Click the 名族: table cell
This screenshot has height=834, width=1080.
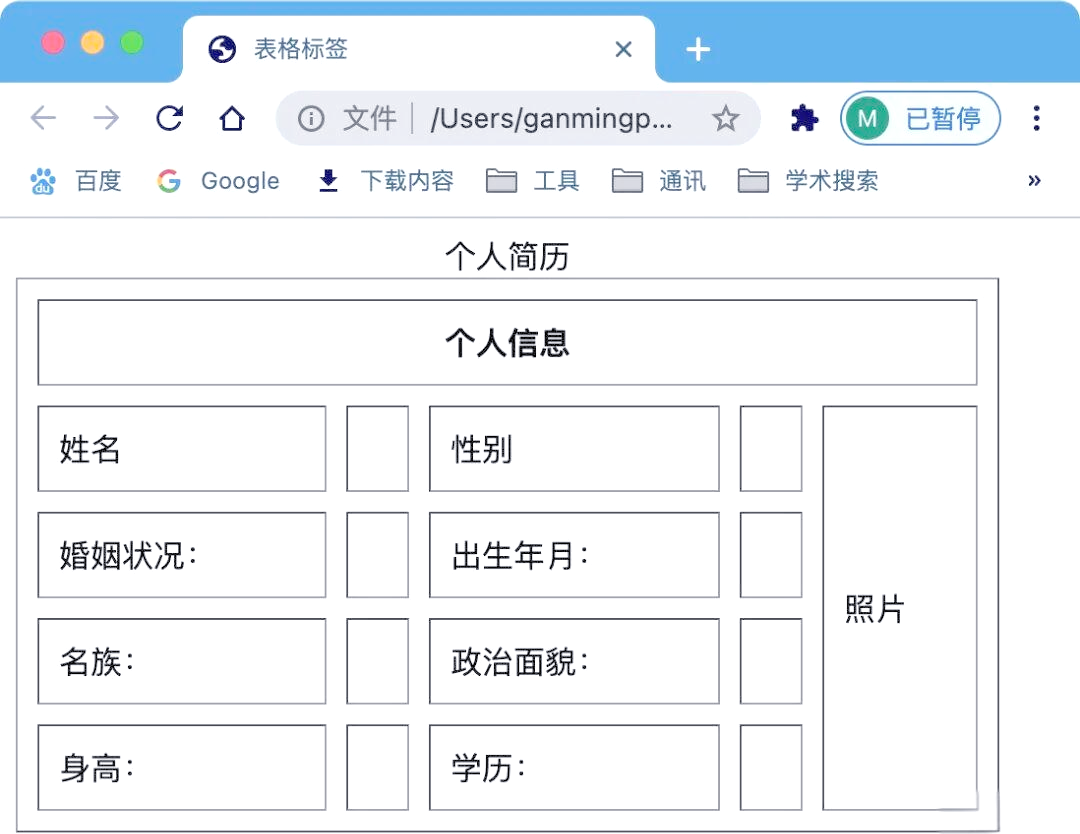pos(182,661)
